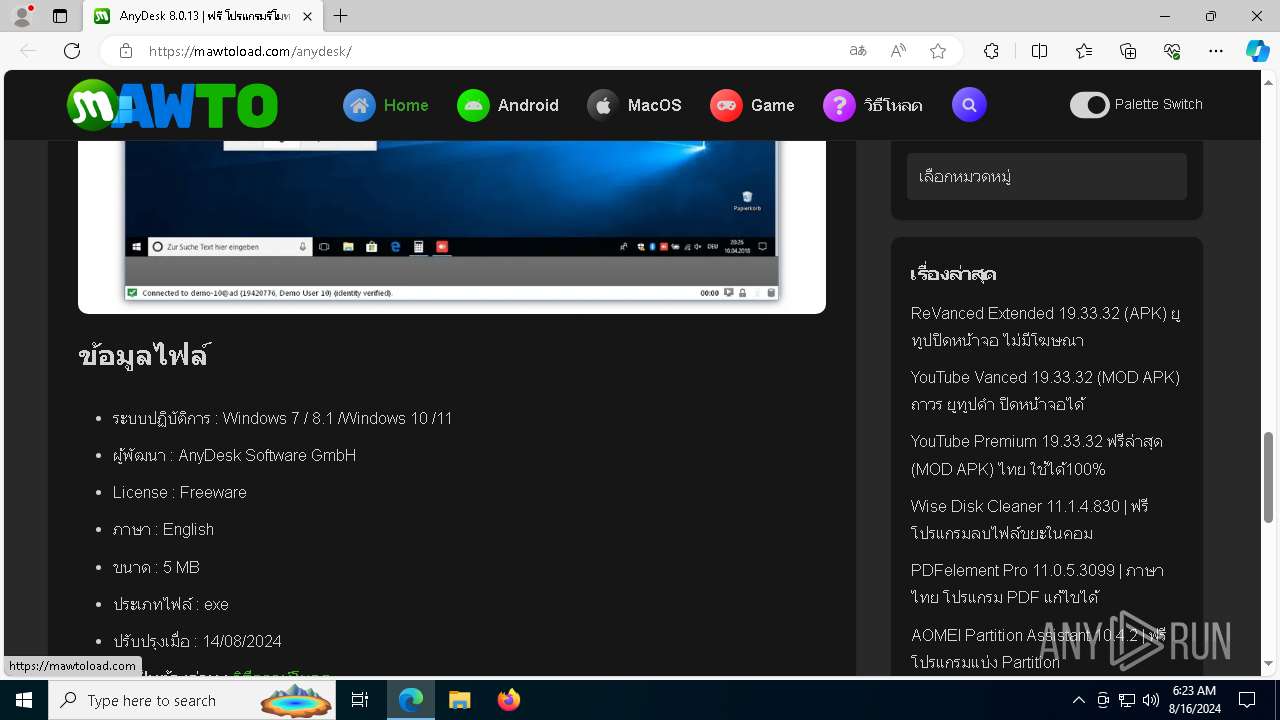
Task: Click the AnyDesk screenshot image
Action: [451, 220]
